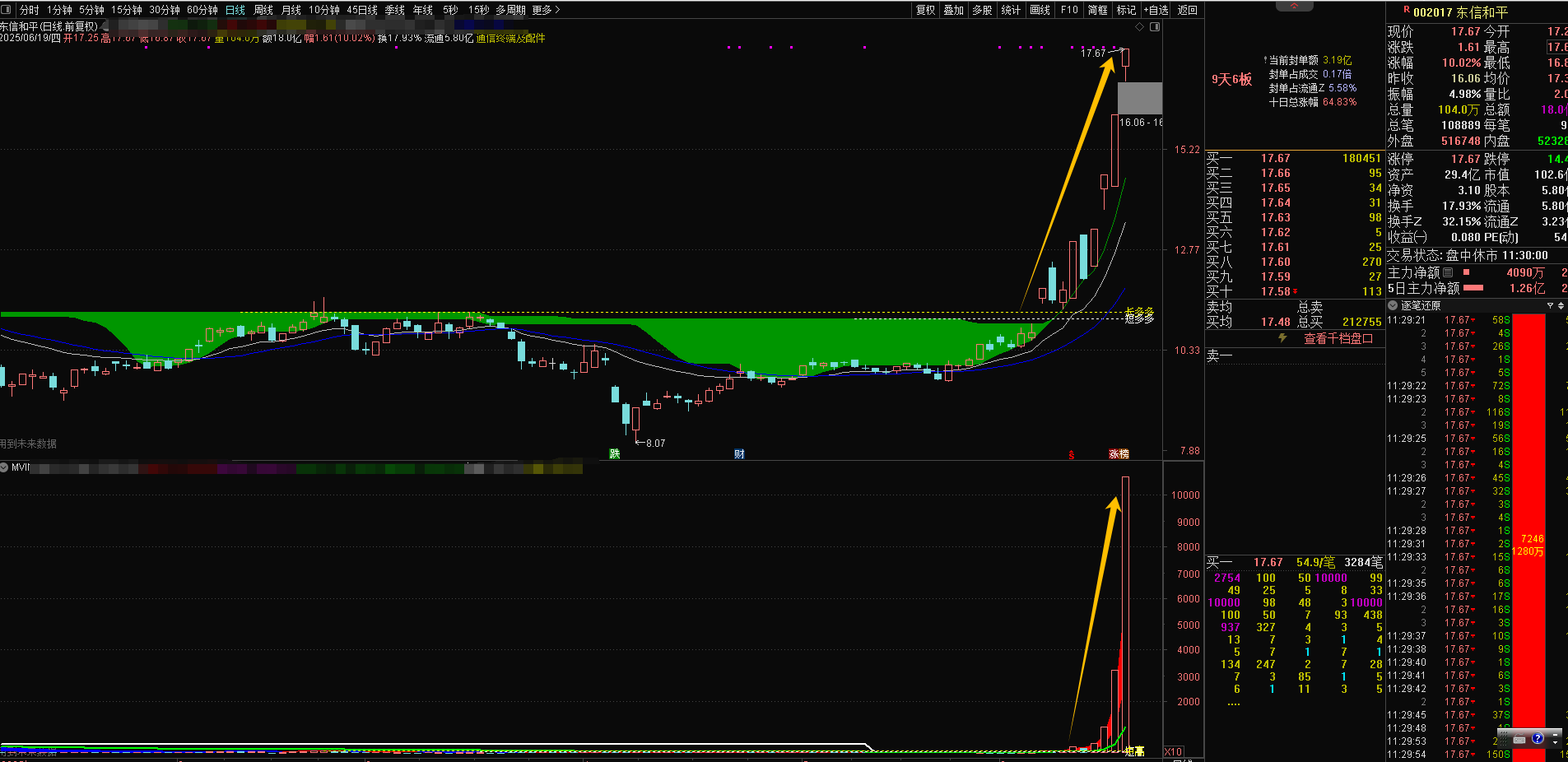Screen dimensions: 1568x762
Task: Click the 当前封单额 3.19亿 value
Action: coord(1337,60)
